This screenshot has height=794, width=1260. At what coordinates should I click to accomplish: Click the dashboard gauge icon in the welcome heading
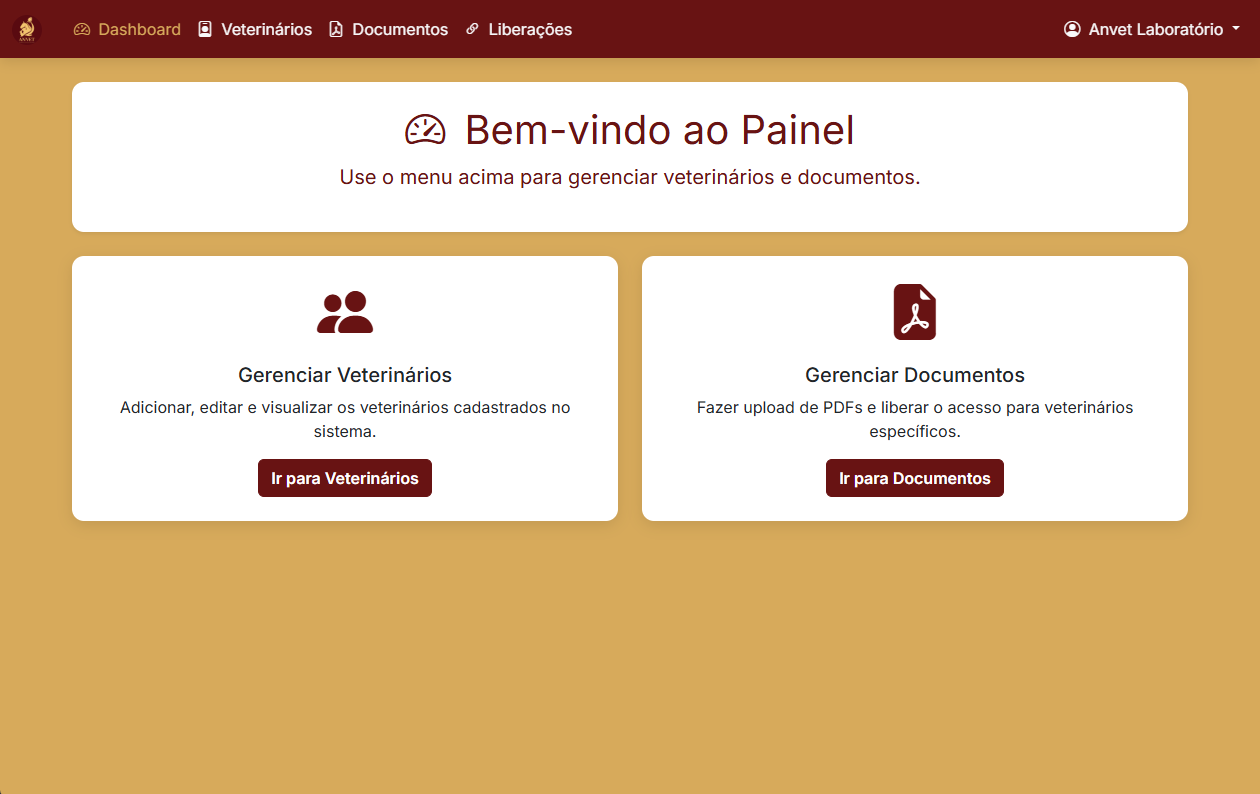(x=425, y=130)
